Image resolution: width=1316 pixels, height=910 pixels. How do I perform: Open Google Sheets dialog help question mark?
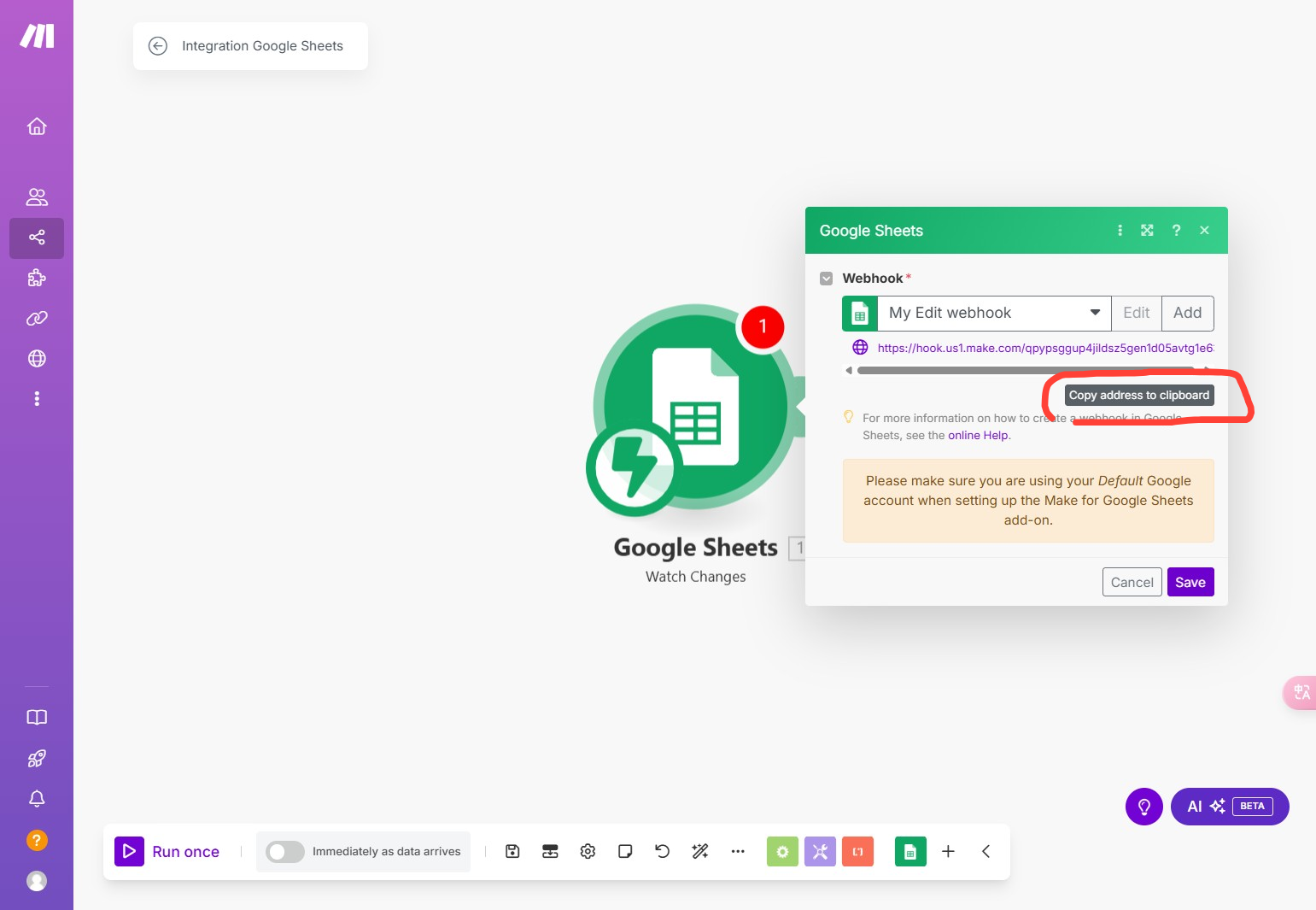tap(1176, 230)
